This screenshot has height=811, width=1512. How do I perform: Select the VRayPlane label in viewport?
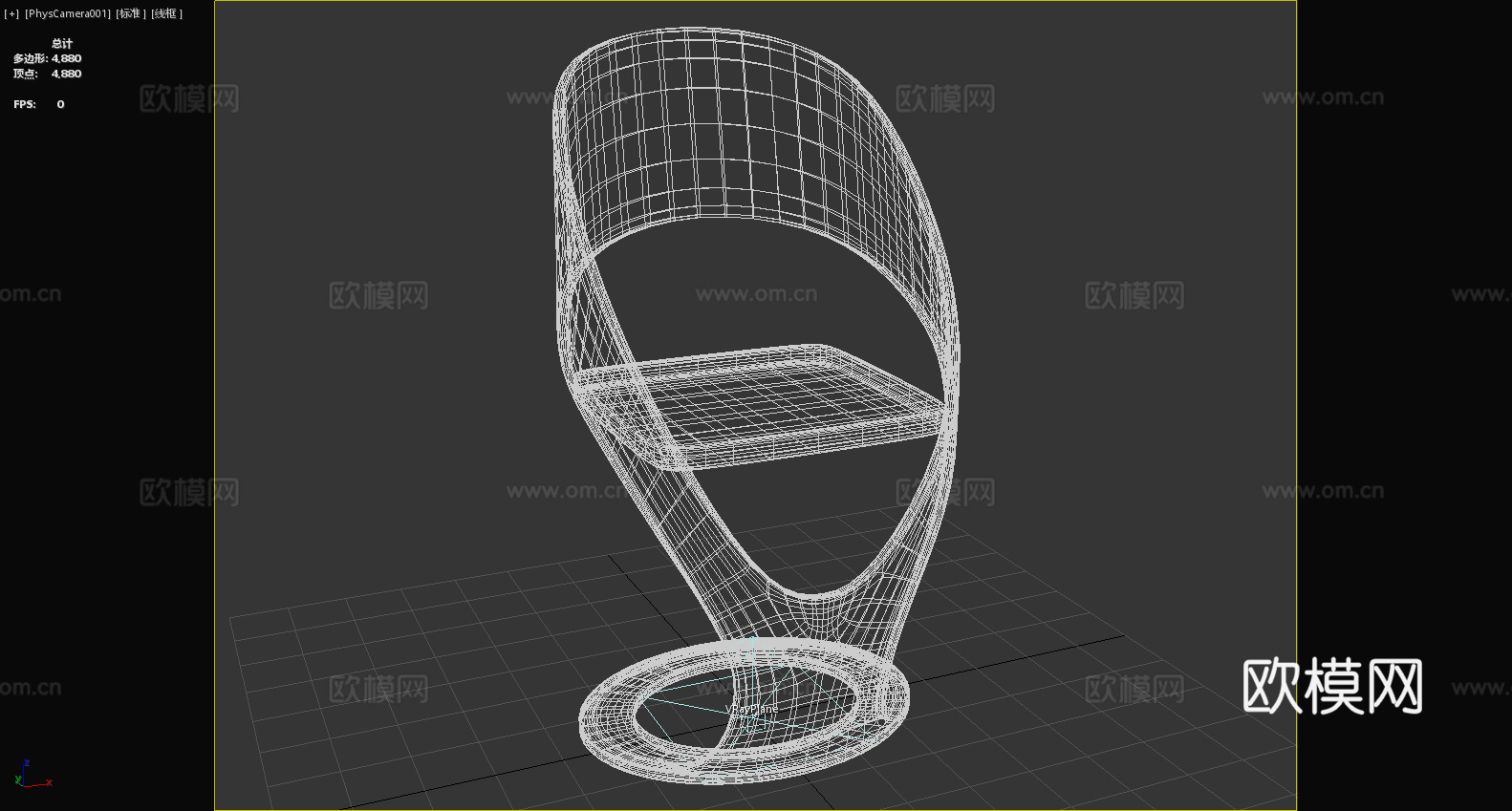coord(752,710)
